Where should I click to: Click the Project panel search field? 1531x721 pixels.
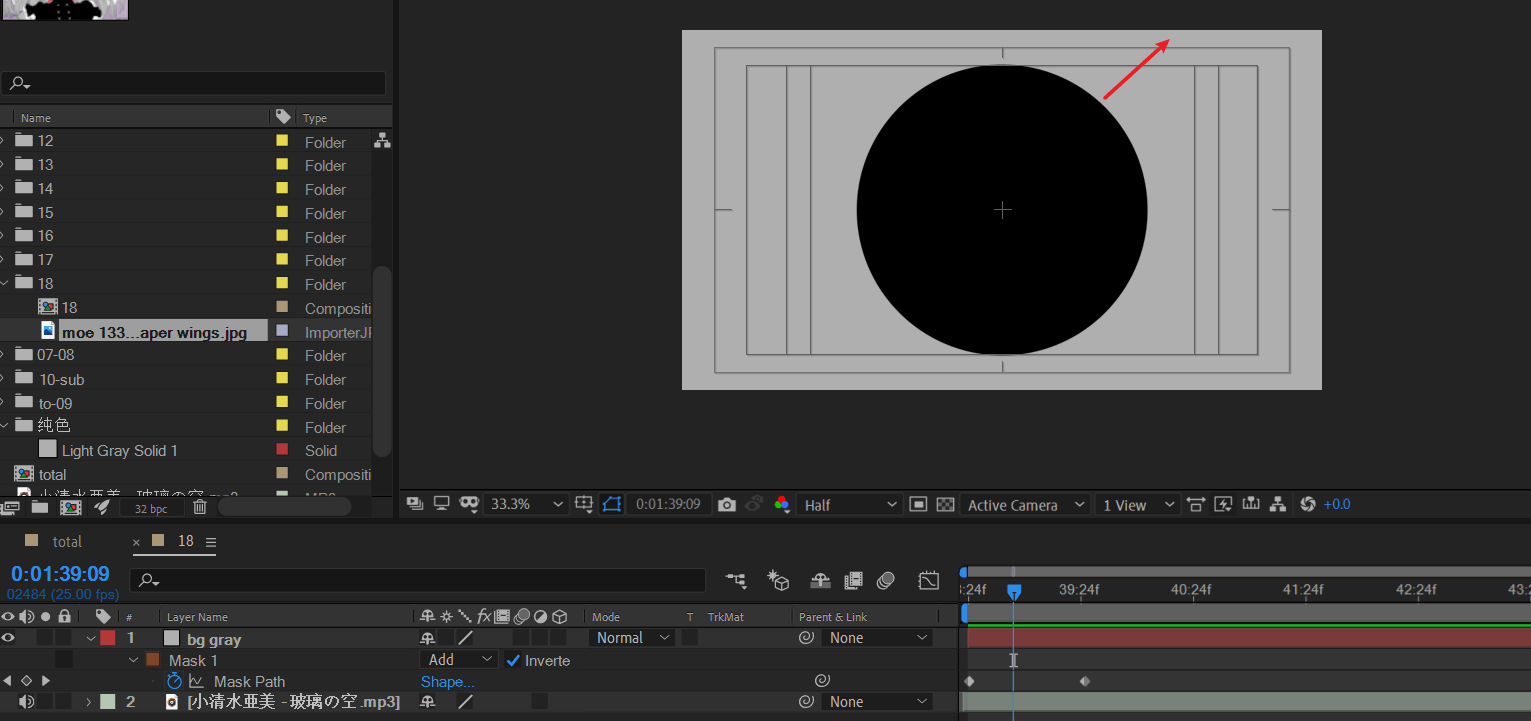coord(194,83)
